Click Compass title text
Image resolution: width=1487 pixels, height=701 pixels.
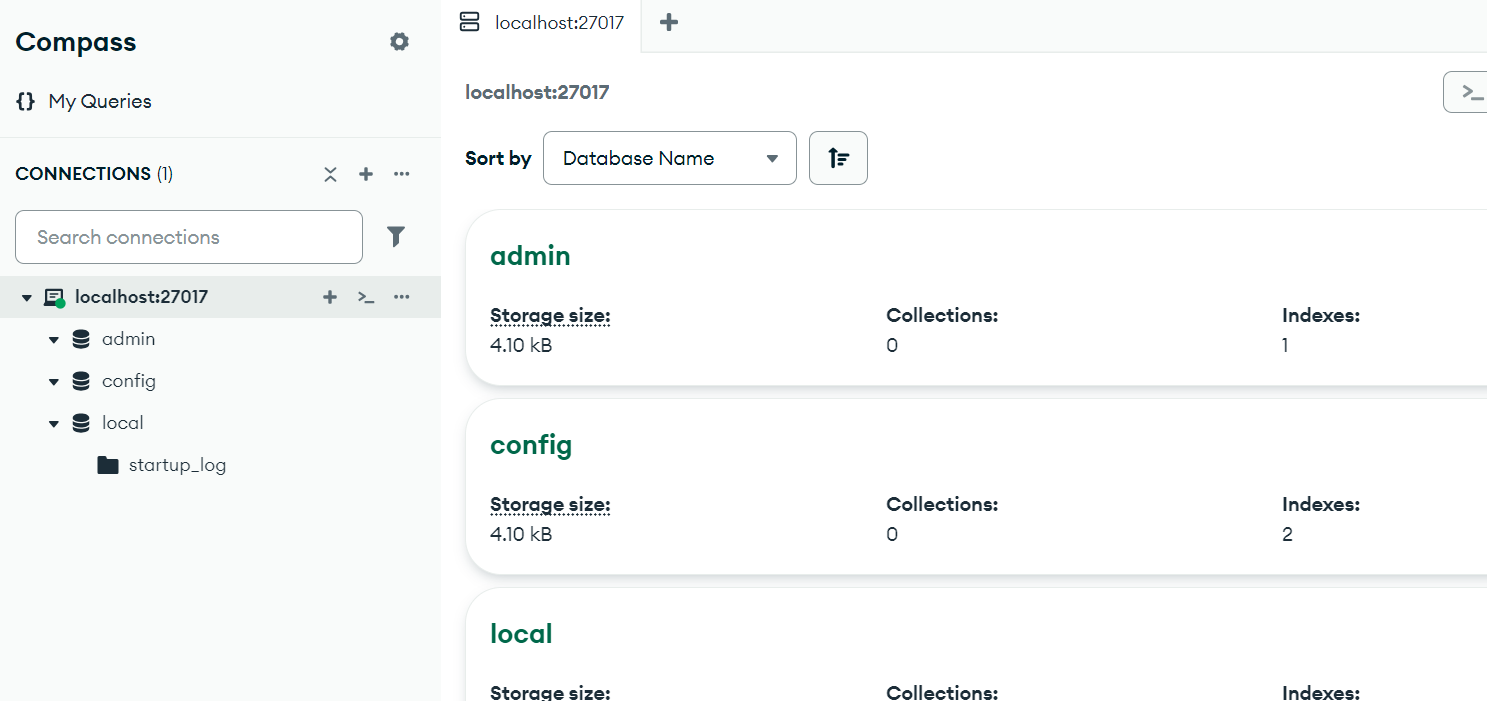tap(76, 42)
